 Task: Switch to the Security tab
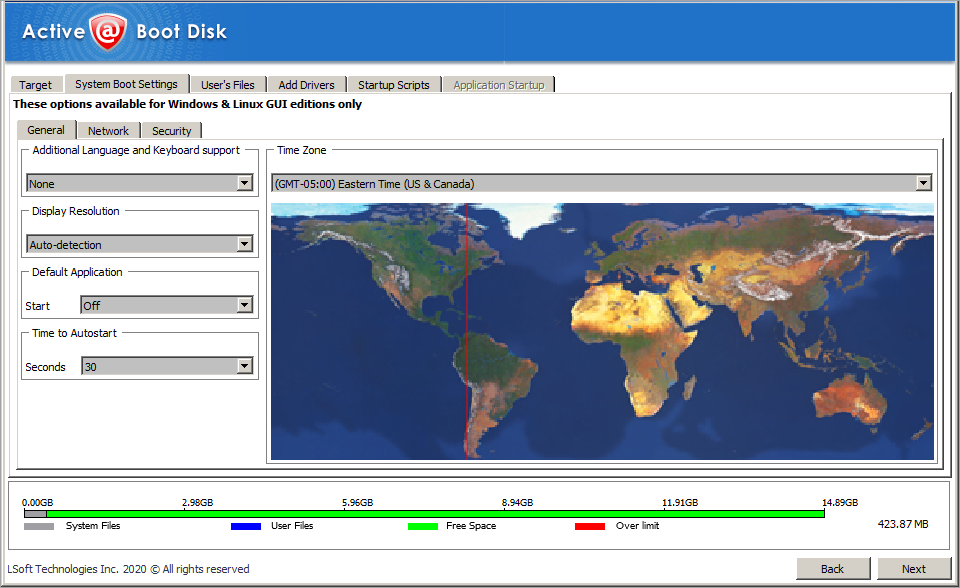coord(171,130)
